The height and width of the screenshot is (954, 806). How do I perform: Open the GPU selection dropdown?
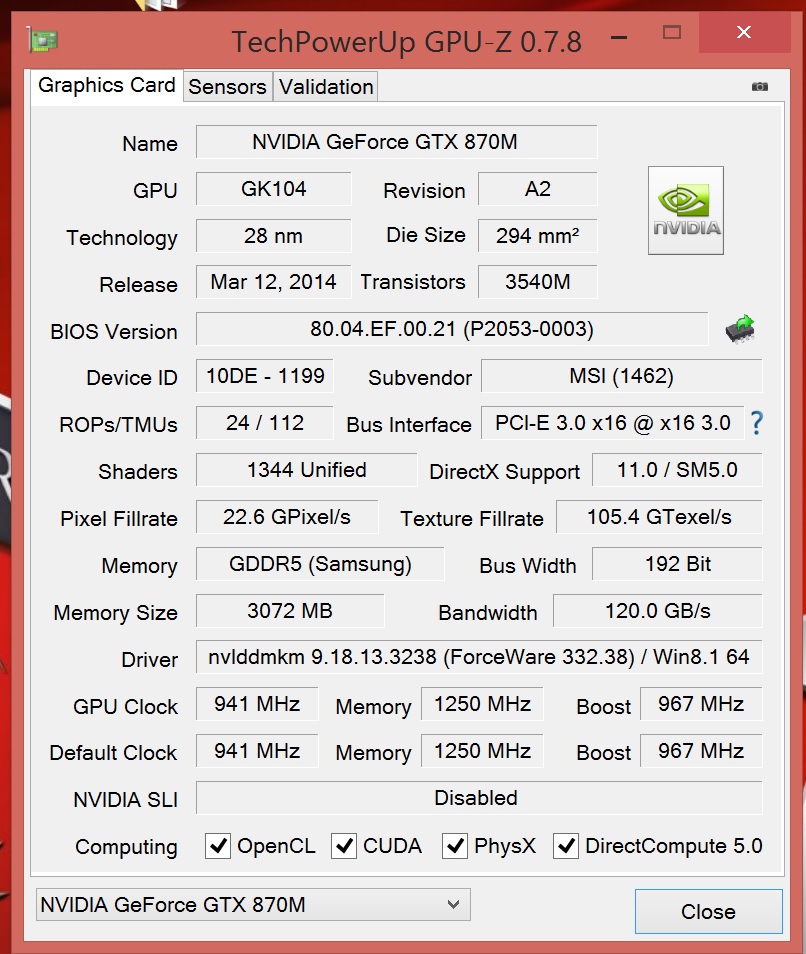tap(251, 905)
